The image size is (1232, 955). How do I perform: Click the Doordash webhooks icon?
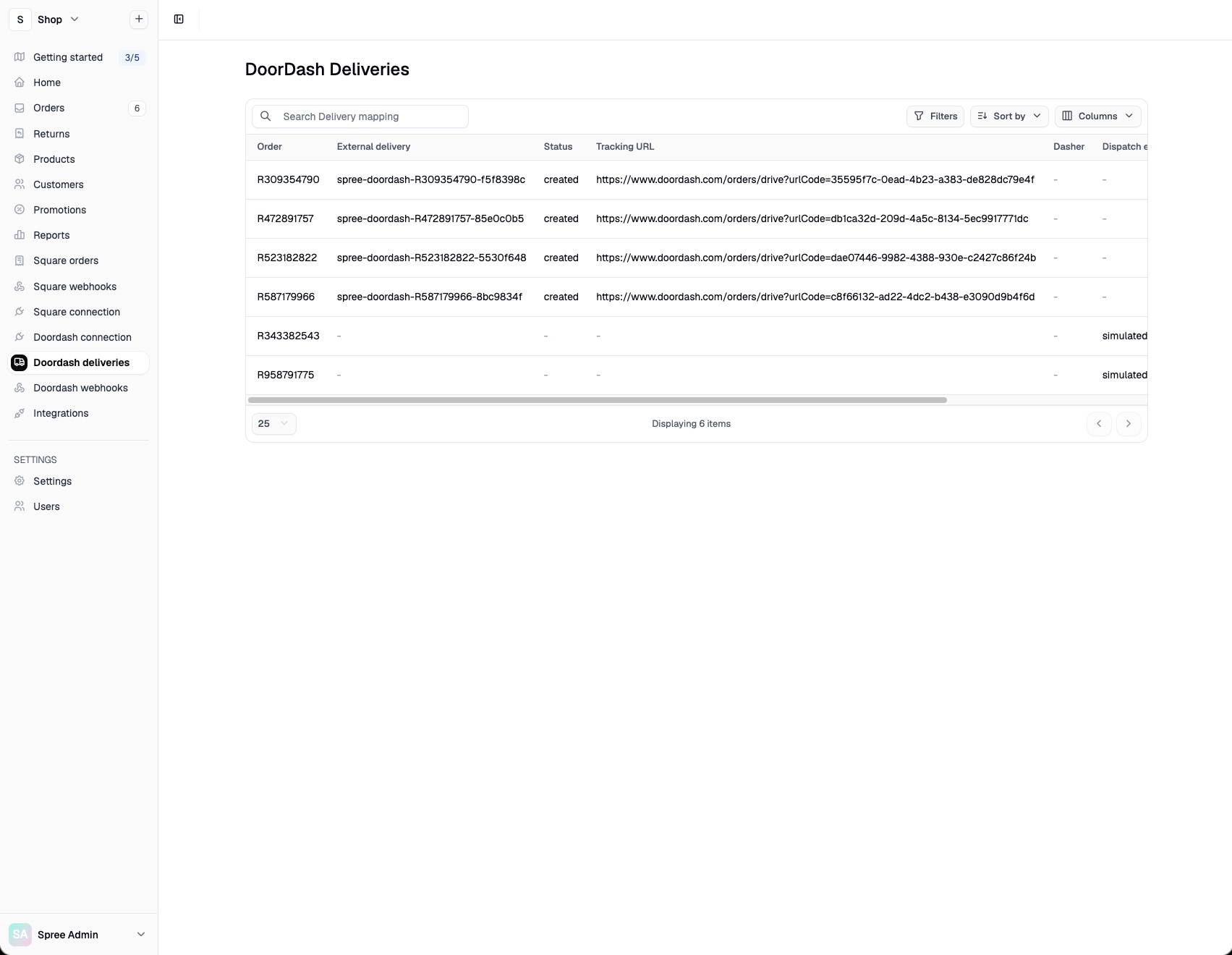tap(20, 388)
